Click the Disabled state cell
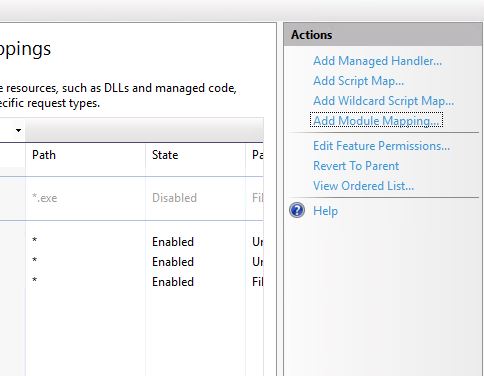The width and height of the screenshot is (484, 376). coord(174,198)
